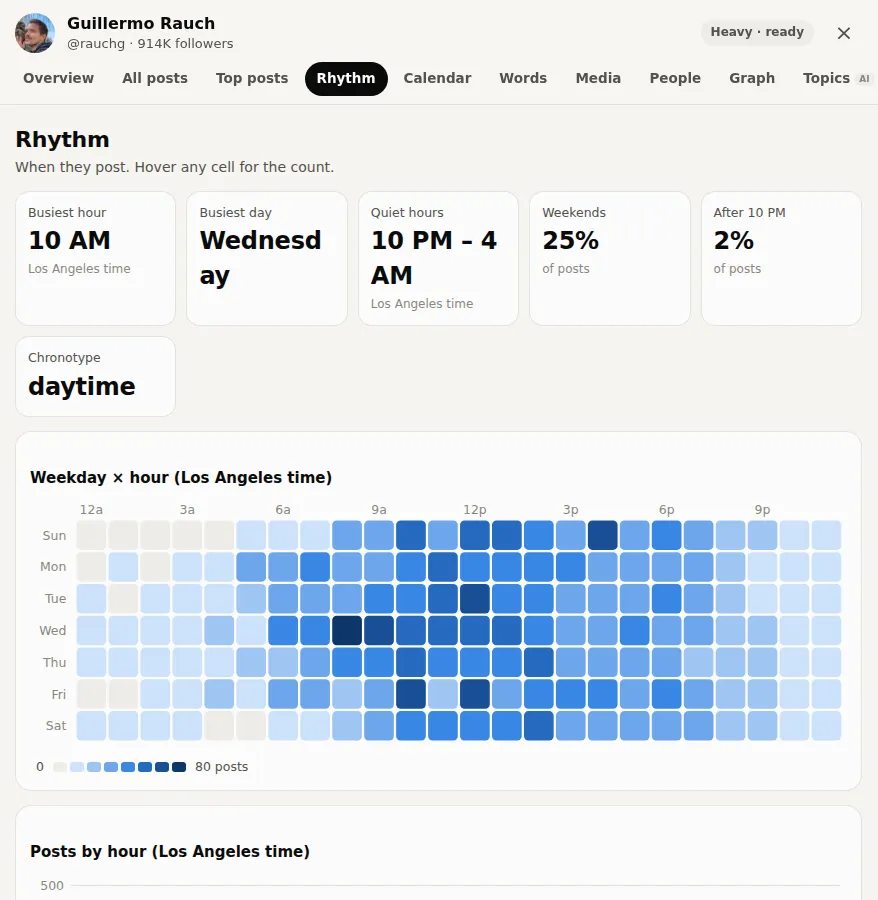878x900 pixels.
Task: Switch to the Media tab
Action: pyautogui.click(x=598, y=78)
